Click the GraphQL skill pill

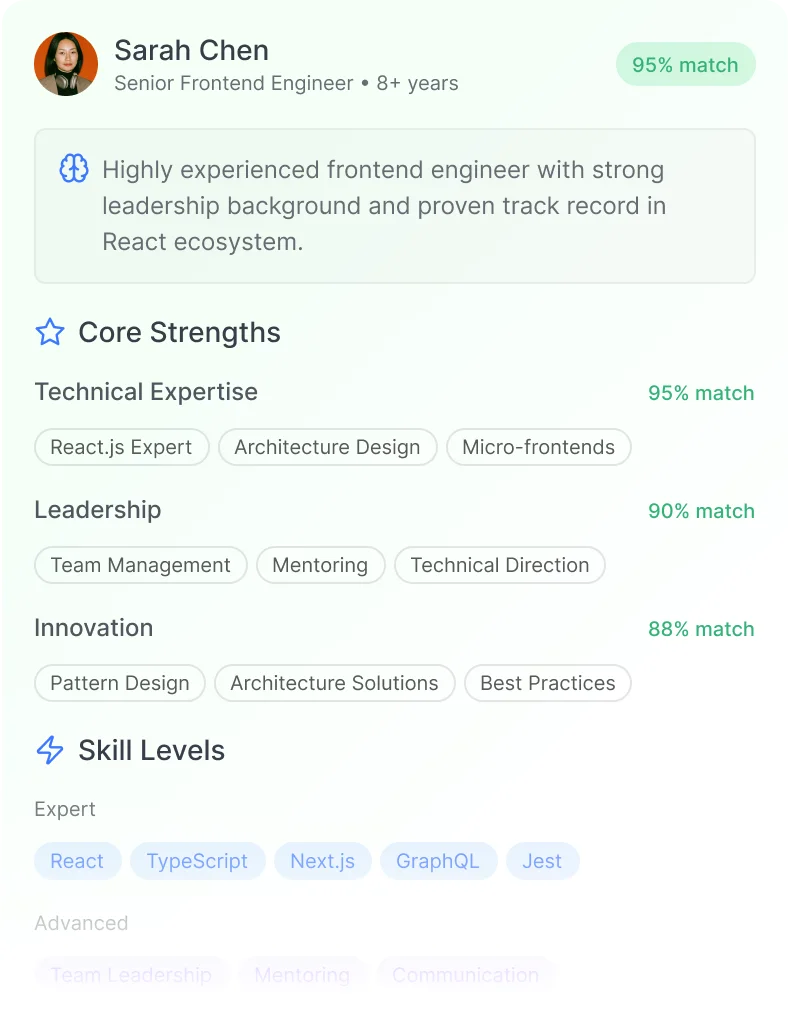[438, 861]
